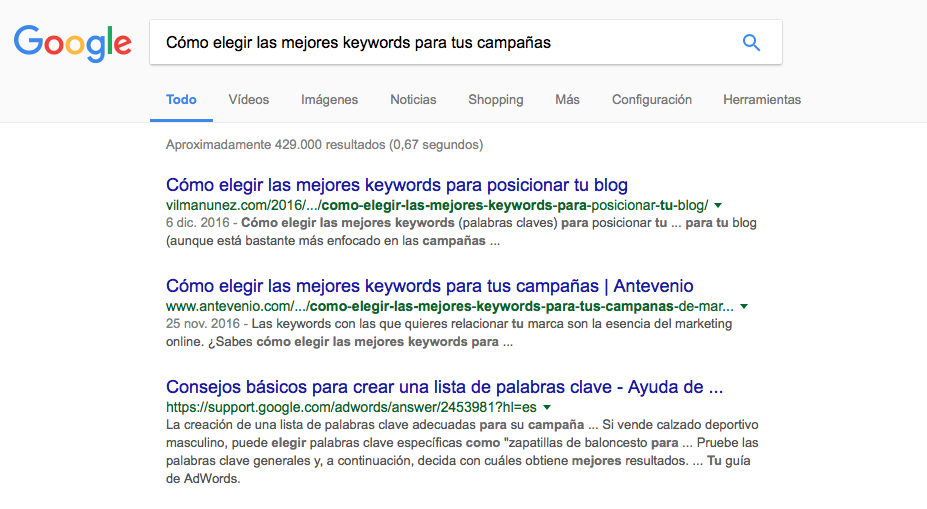Image resolution: width=927 pixels, height=509 pixels.
Task: Open the Configuración menu
Action: [x=652, y=100]
